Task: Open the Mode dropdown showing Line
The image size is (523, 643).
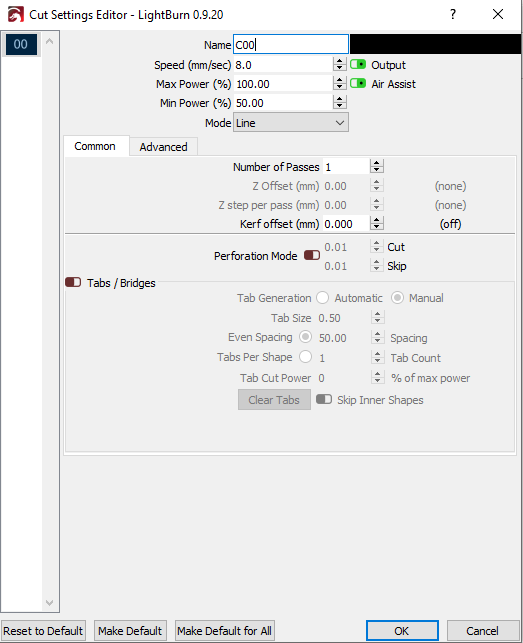Action: (x=291, y=123)
